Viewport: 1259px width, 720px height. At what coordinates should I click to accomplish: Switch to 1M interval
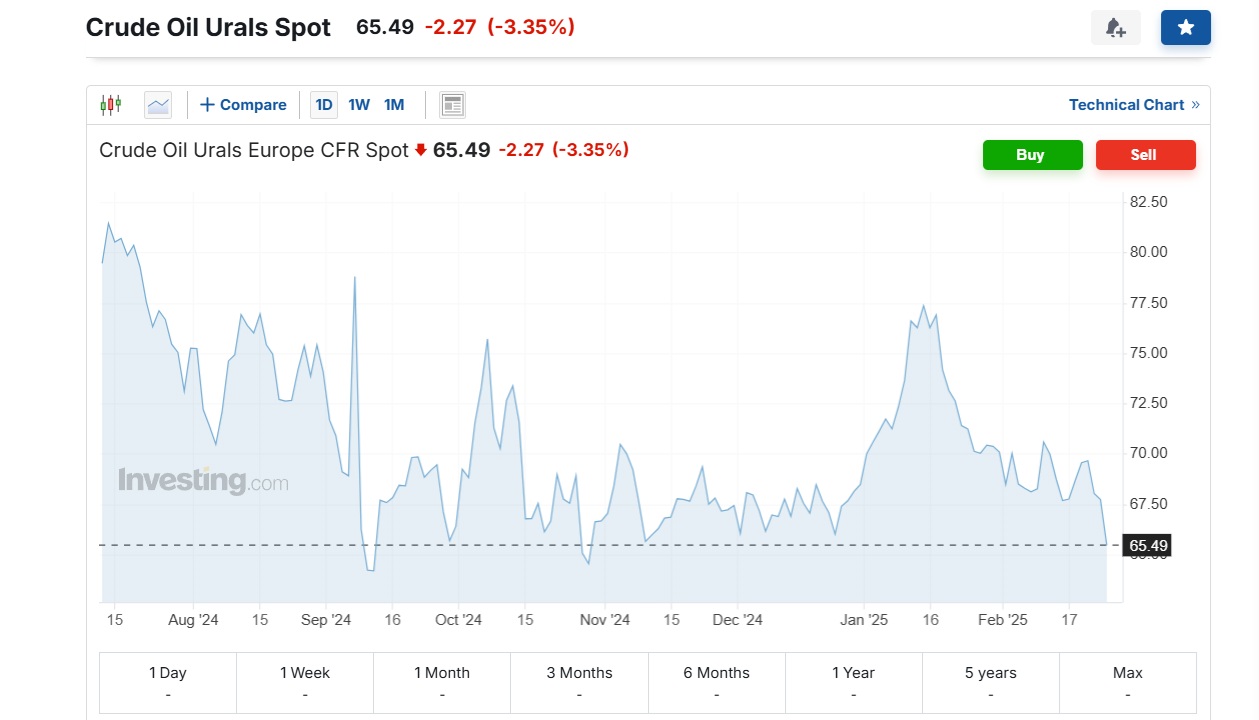[394, 104]
